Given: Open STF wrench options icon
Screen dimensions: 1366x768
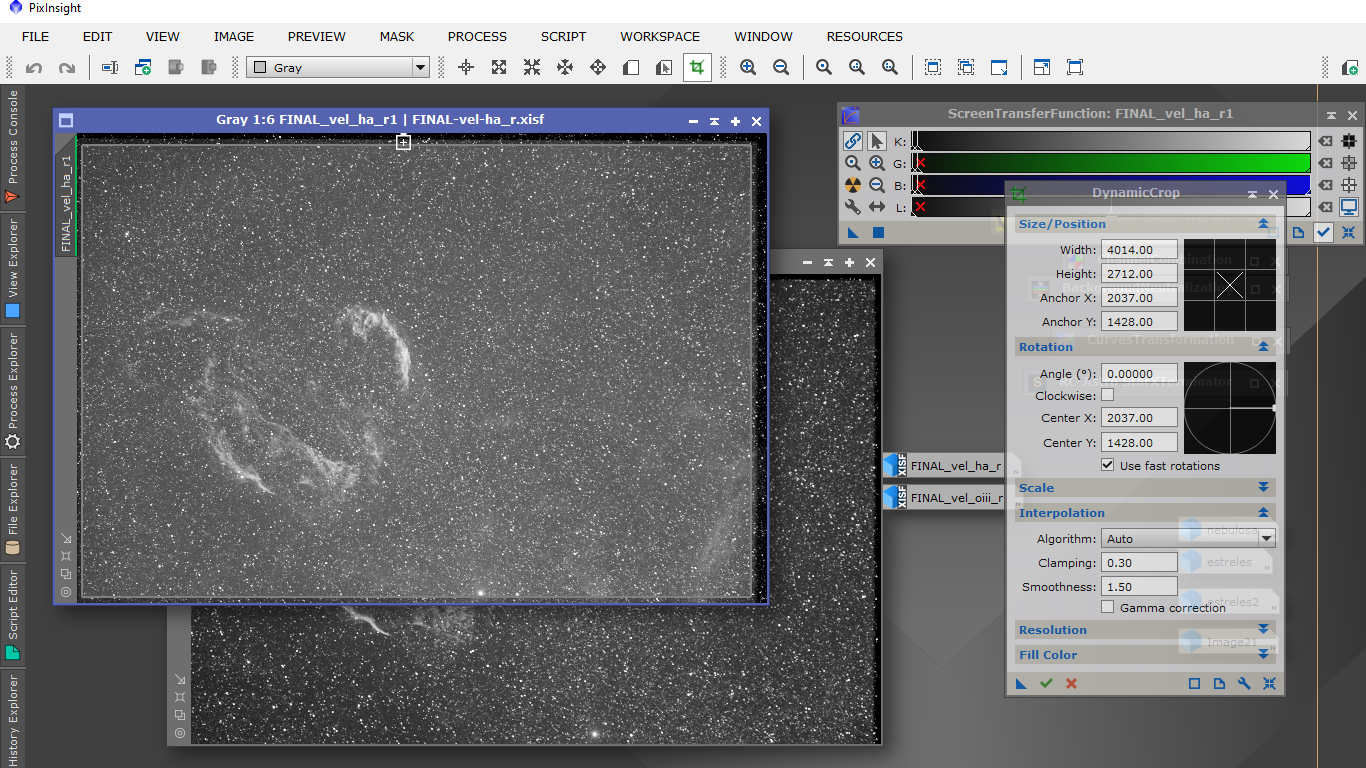Looking at the screenshot, I should click(x=853, y=207).
